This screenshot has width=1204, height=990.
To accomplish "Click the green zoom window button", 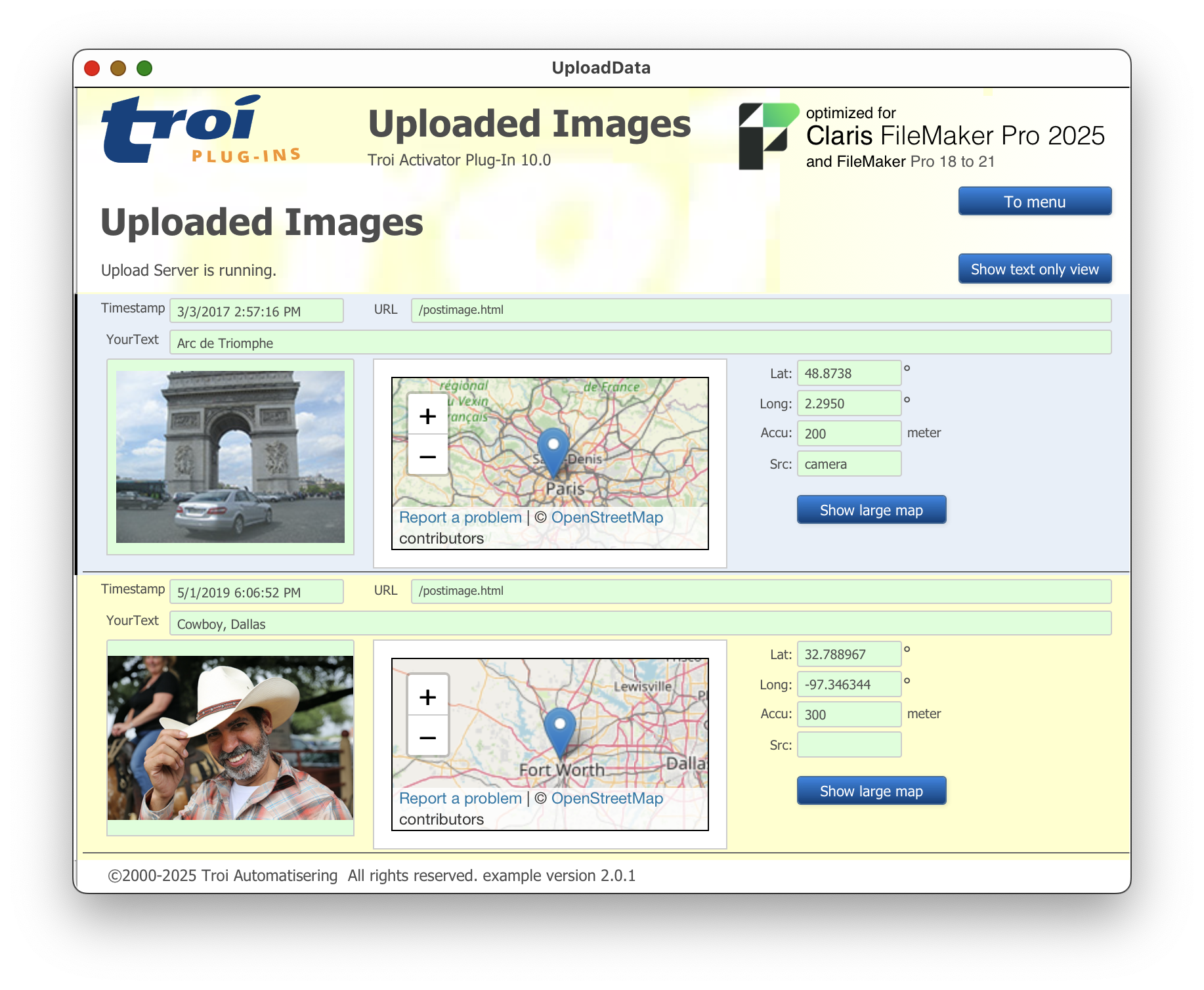I will (144, 68).
